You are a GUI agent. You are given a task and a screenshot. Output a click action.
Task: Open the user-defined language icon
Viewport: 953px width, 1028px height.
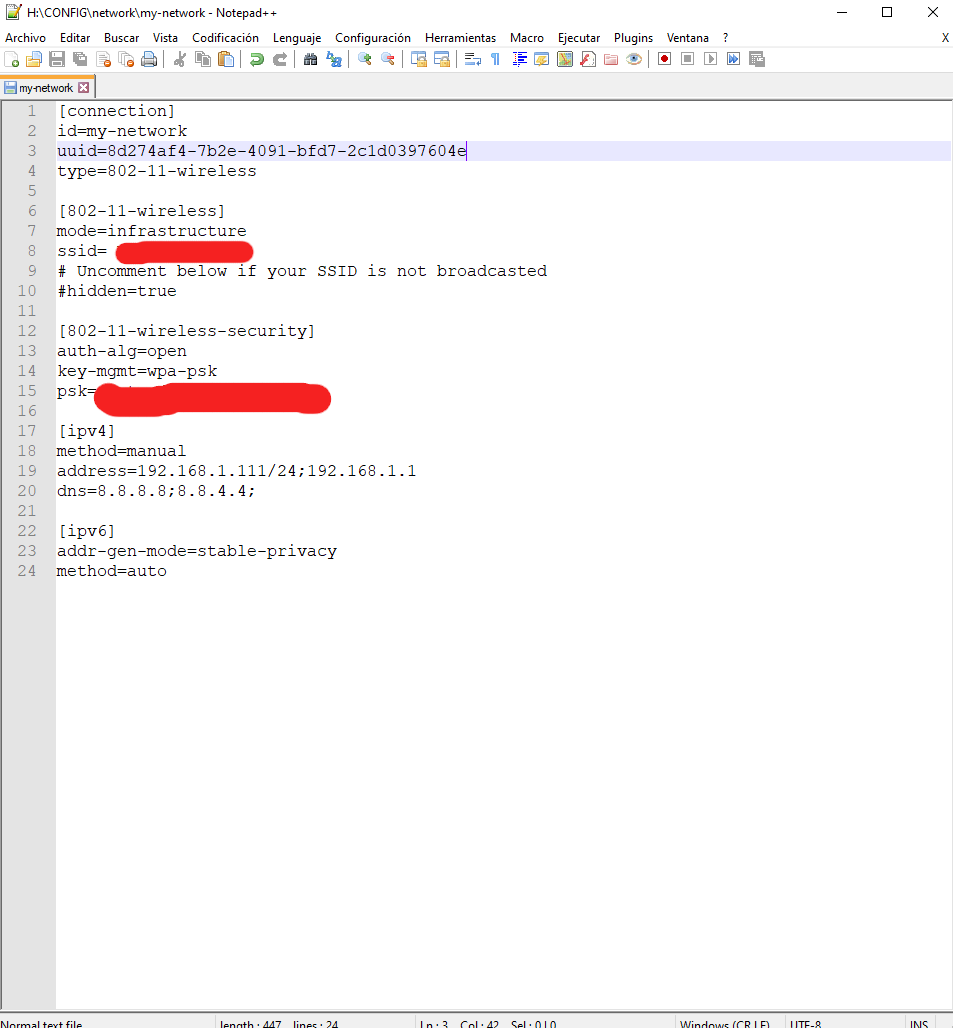point(542,60)
